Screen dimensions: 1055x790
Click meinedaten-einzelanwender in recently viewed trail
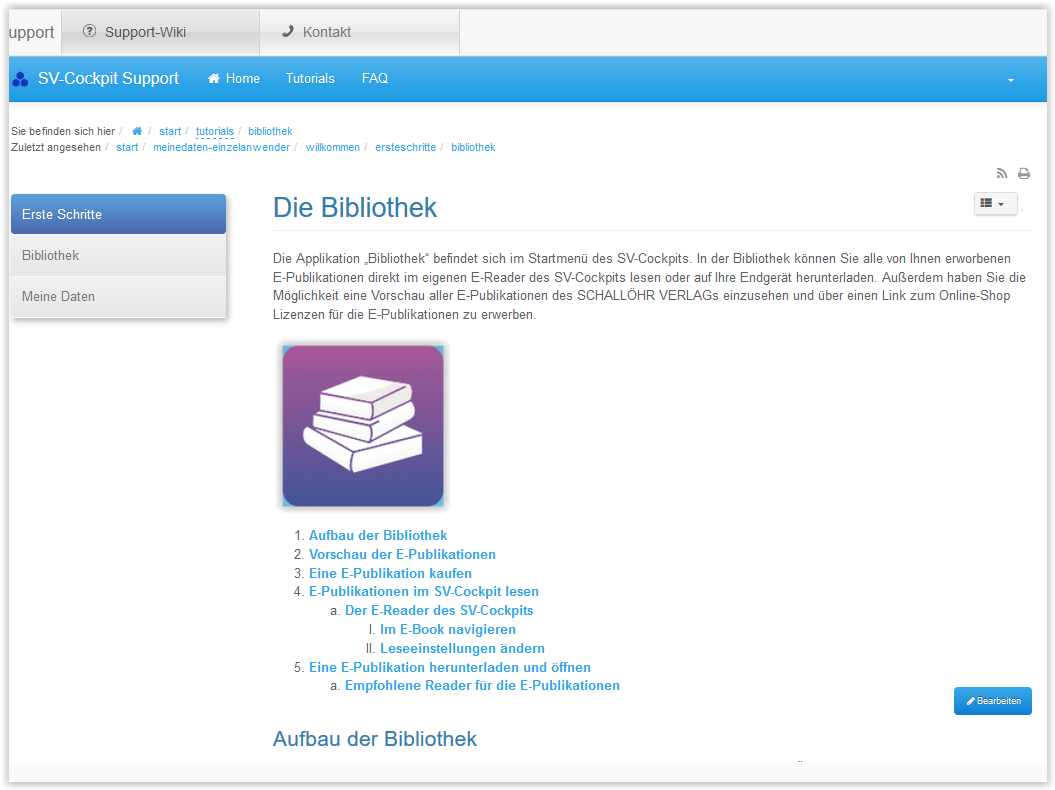pos(221,147)
